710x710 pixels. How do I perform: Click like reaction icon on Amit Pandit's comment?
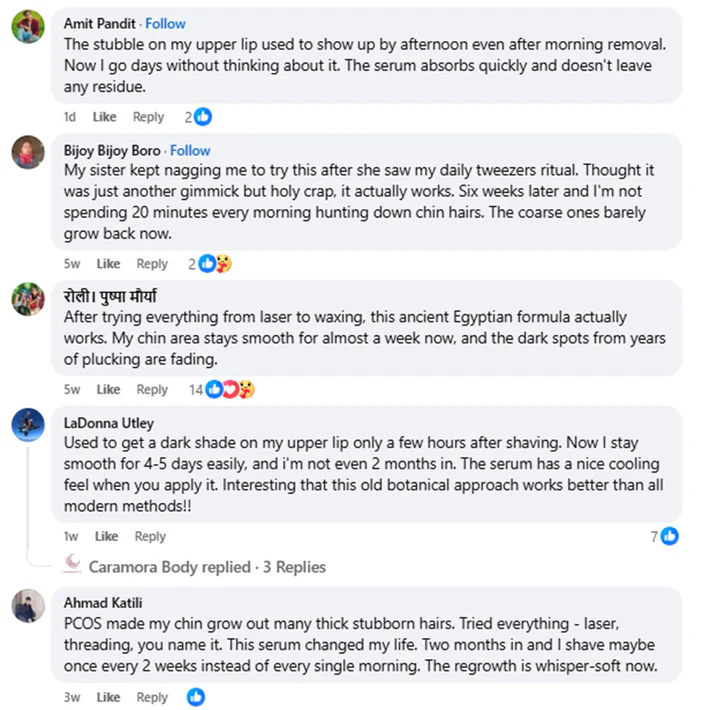click(203, 117)
